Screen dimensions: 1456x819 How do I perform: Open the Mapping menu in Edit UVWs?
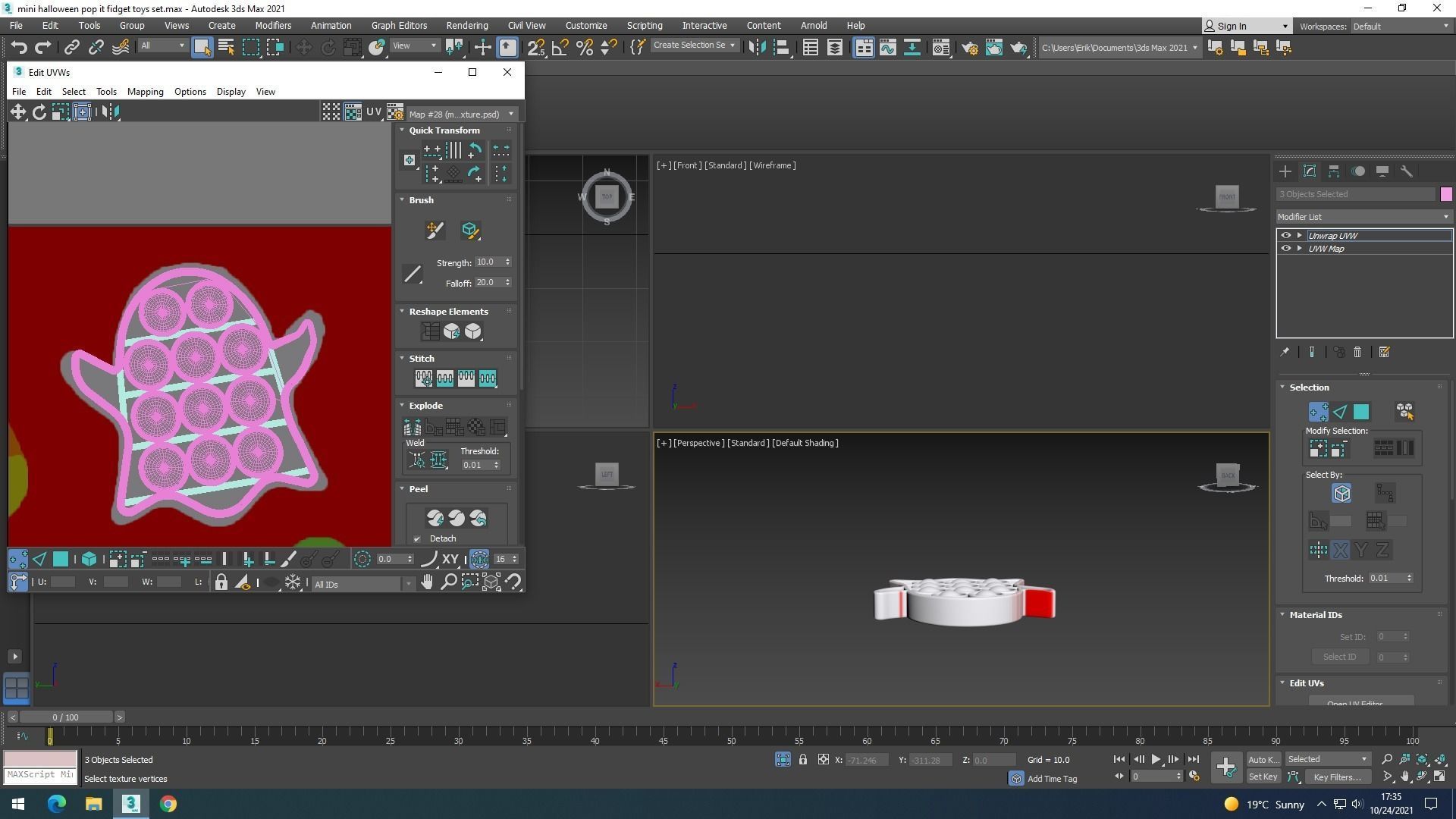point(145,92)
